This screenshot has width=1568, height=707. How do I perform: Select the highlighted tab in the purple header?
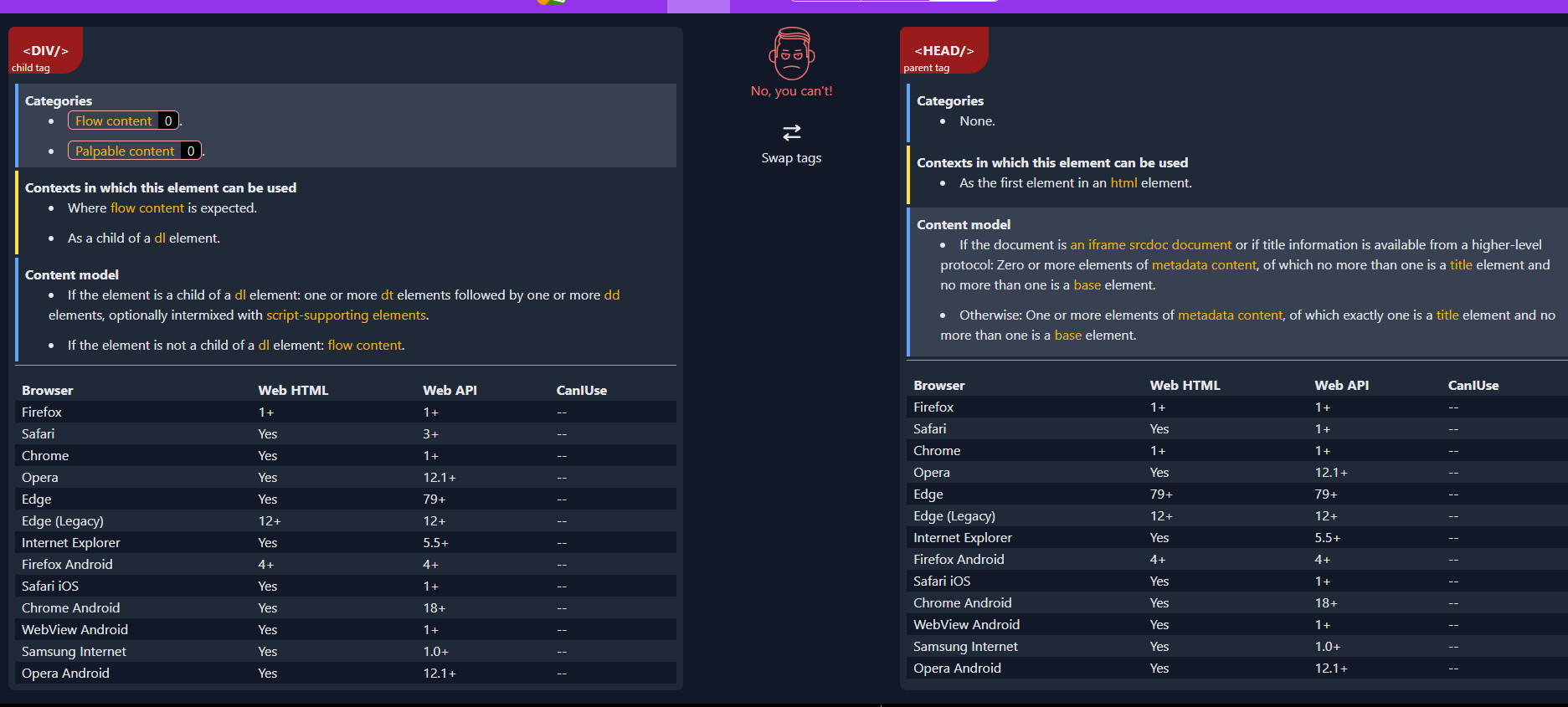click(x=698, y=6)
